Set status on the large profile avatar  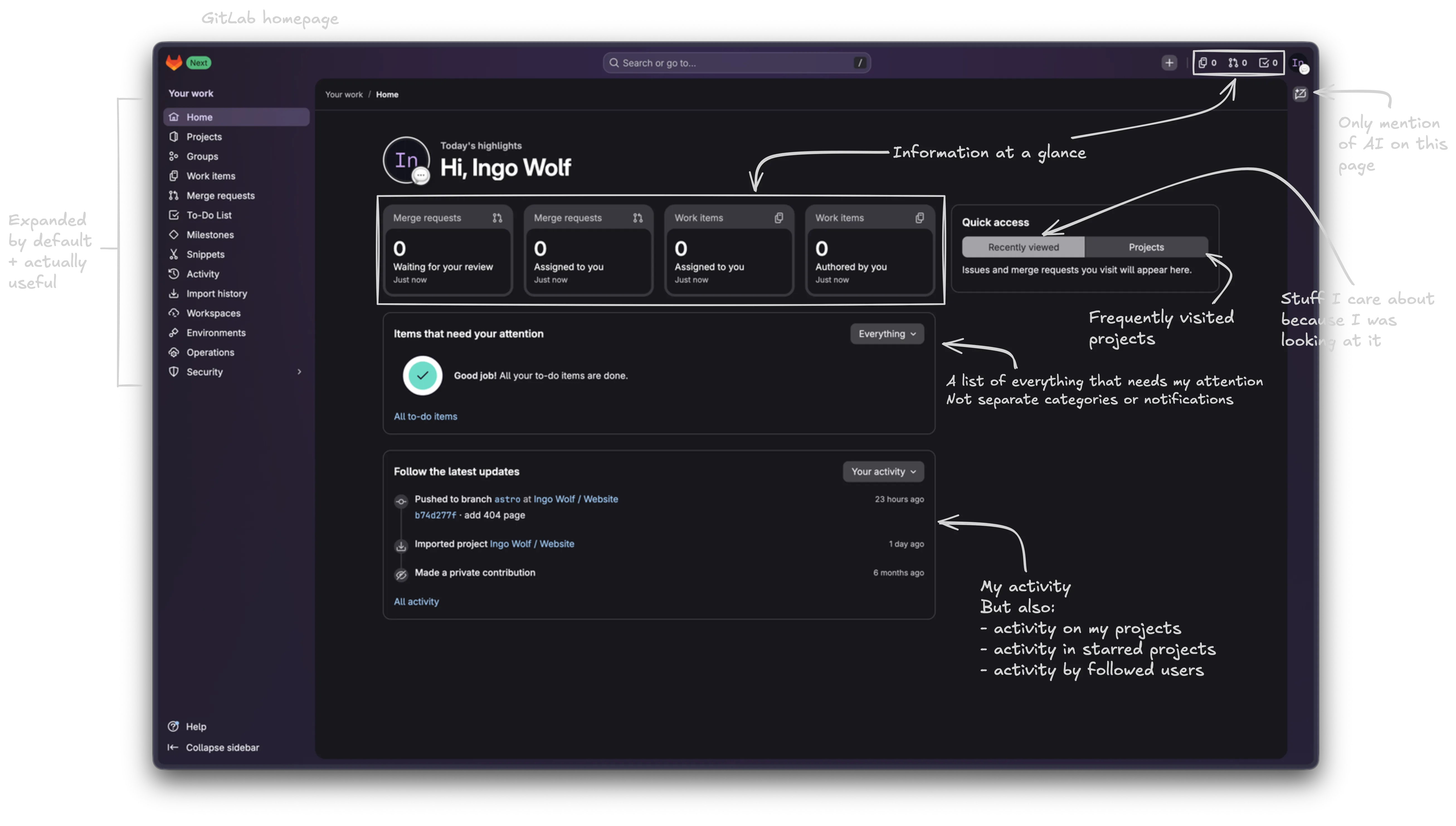pos(420,176)
